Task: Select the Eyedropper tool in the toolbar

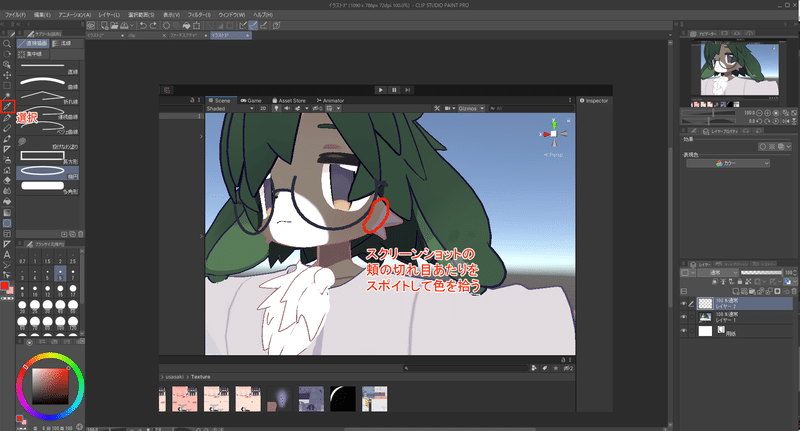Action: pos(7,107)
